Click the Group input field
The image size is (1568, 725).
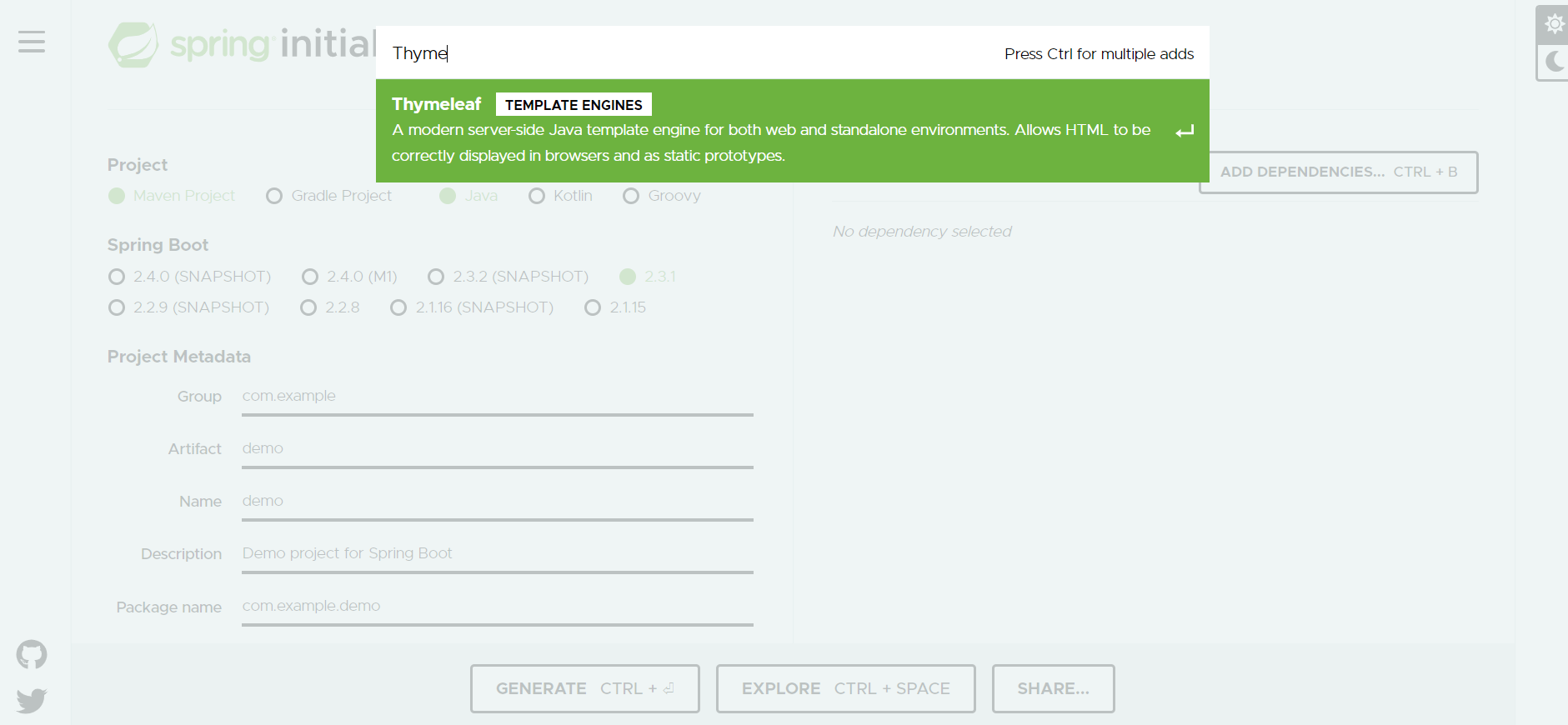(x=498, y=397)
